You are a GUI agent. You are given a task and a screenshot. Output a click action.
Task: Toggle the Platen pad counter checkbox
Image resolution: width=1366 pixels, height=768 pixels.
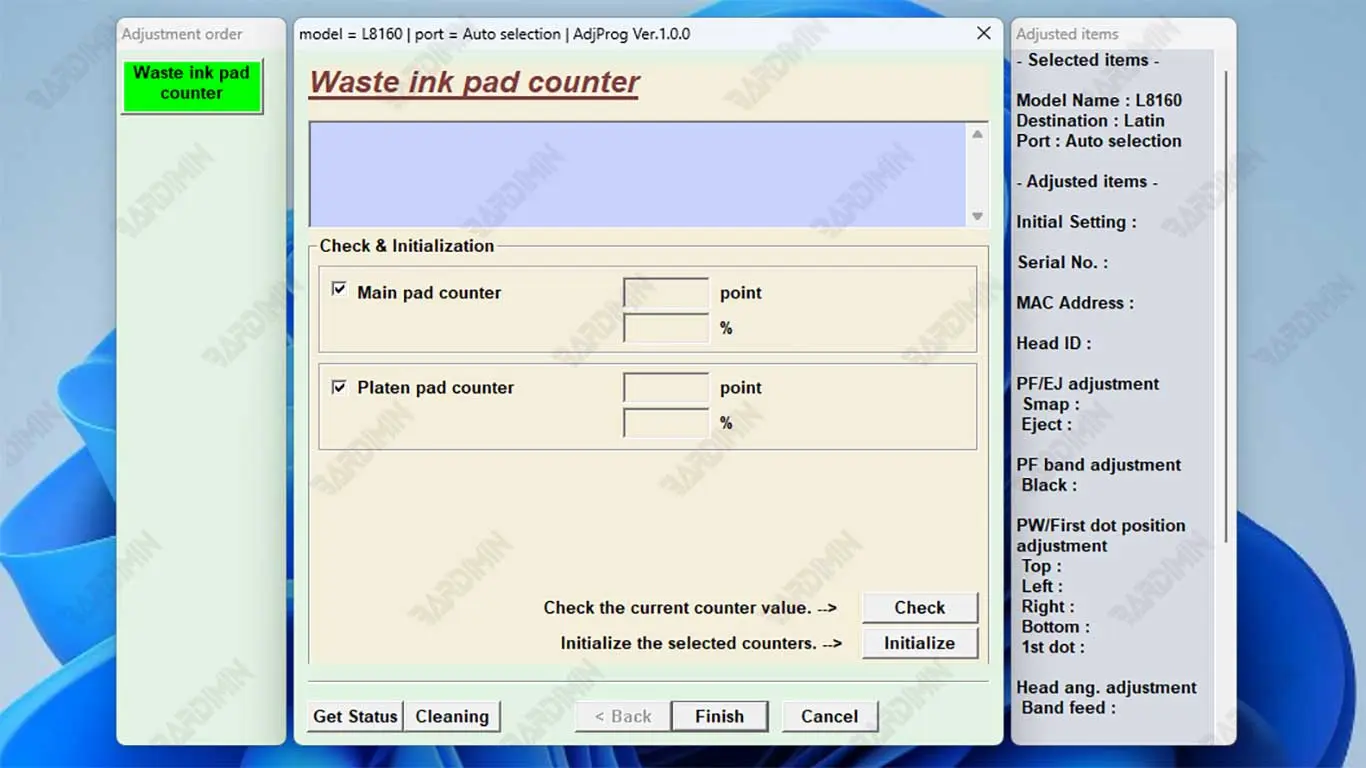[339, 387]
